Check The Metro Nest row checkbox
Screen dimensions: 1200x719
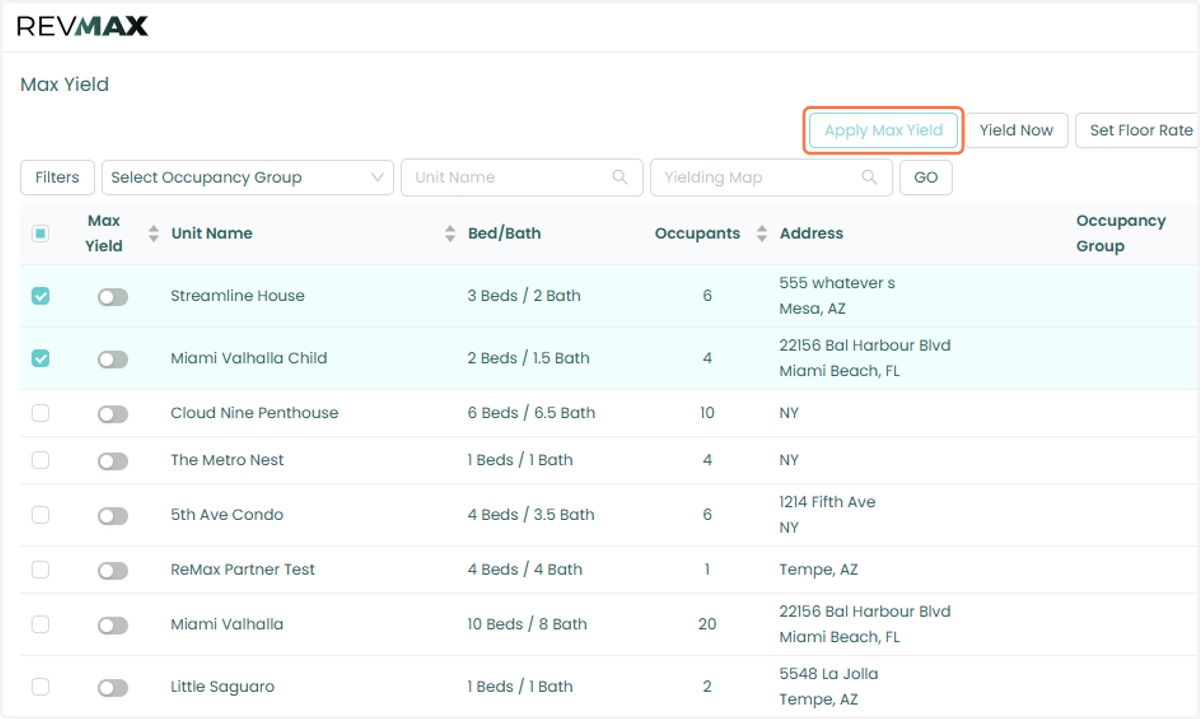[x=40, y=460]
